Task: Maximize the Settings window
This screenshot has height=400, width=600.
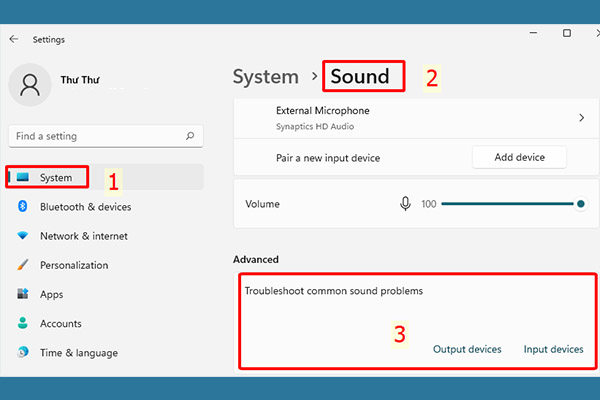Action: [x=567, y=33]
